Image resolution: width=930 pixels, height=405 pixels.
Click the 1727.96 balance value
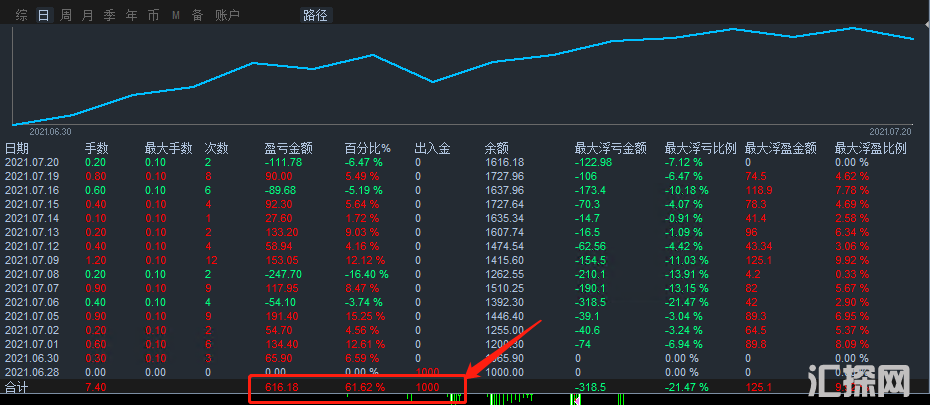[x=504, y=176]
